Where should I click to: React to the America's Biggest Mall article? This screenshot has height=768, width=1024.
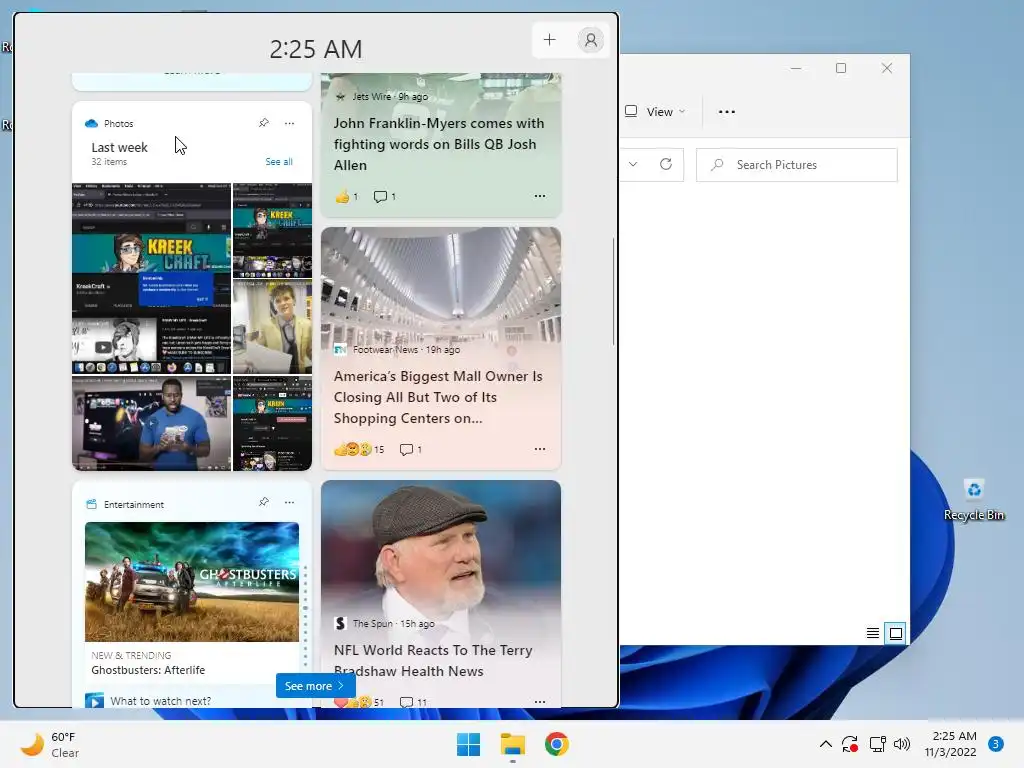click(x=359, y=449)
